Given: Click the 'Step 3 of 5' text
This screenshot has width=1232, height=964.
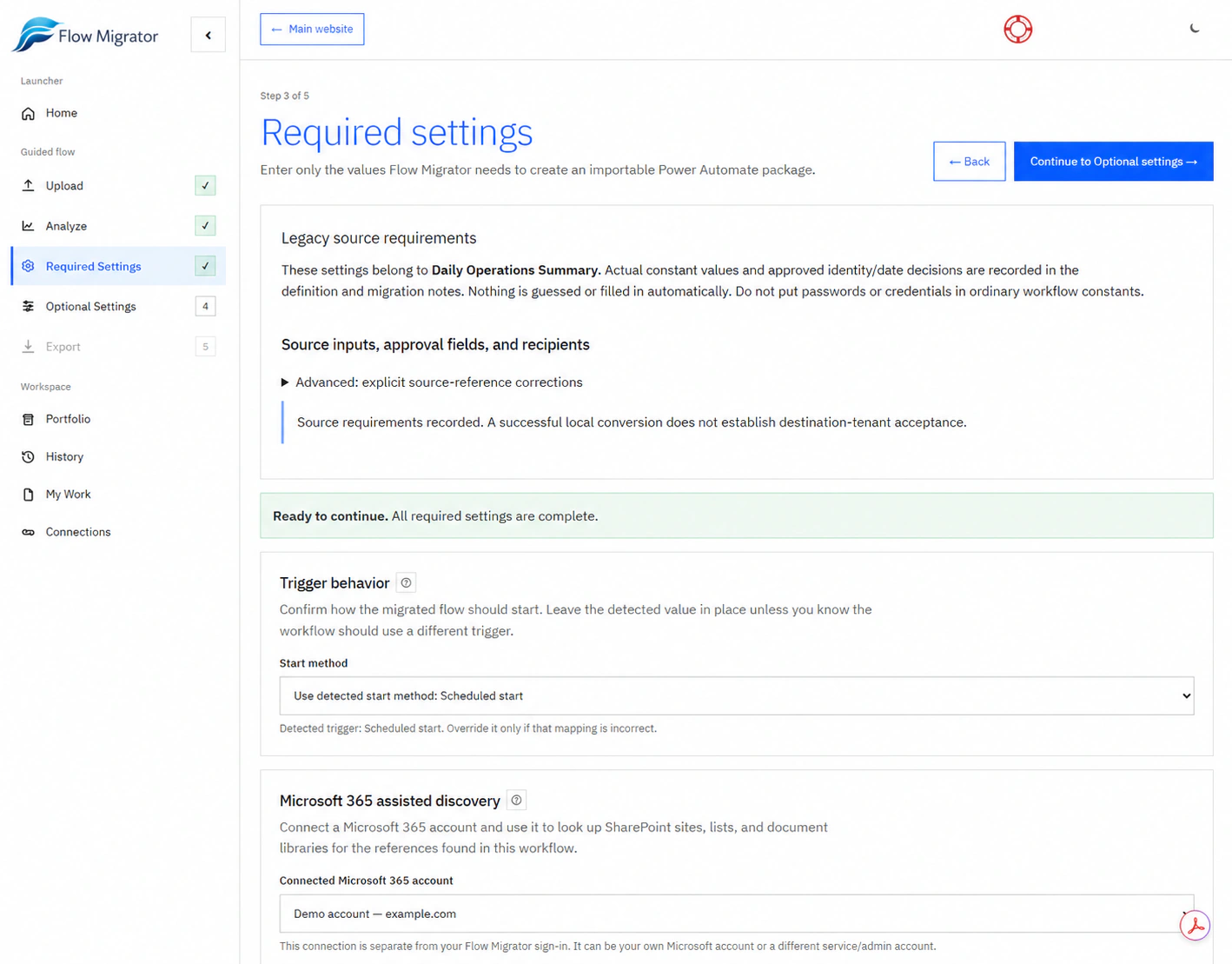Looking at the screenshot, I should pos(285,96).
